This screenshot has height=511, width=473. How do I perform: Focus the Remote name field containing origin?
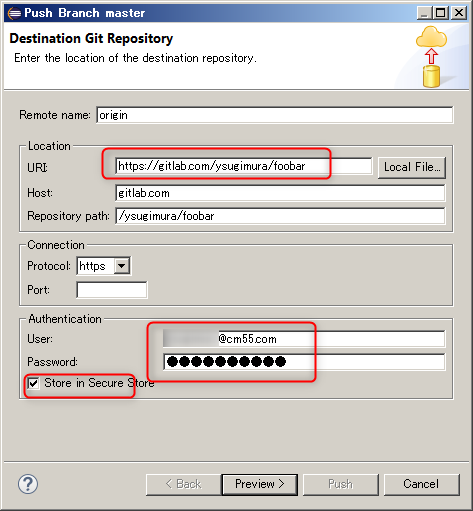click(x=275, y=115)
